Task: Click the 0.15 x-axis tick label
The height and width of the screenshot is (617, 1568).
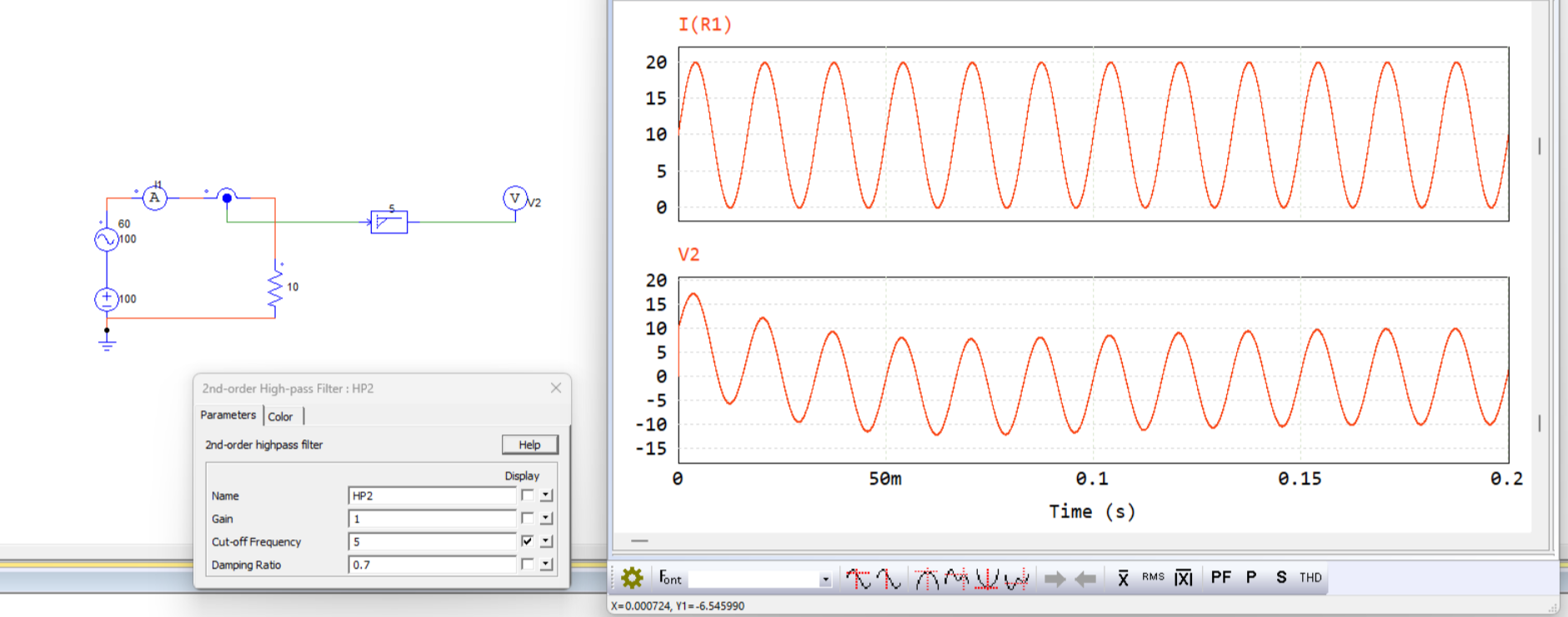Action: 1300,479
